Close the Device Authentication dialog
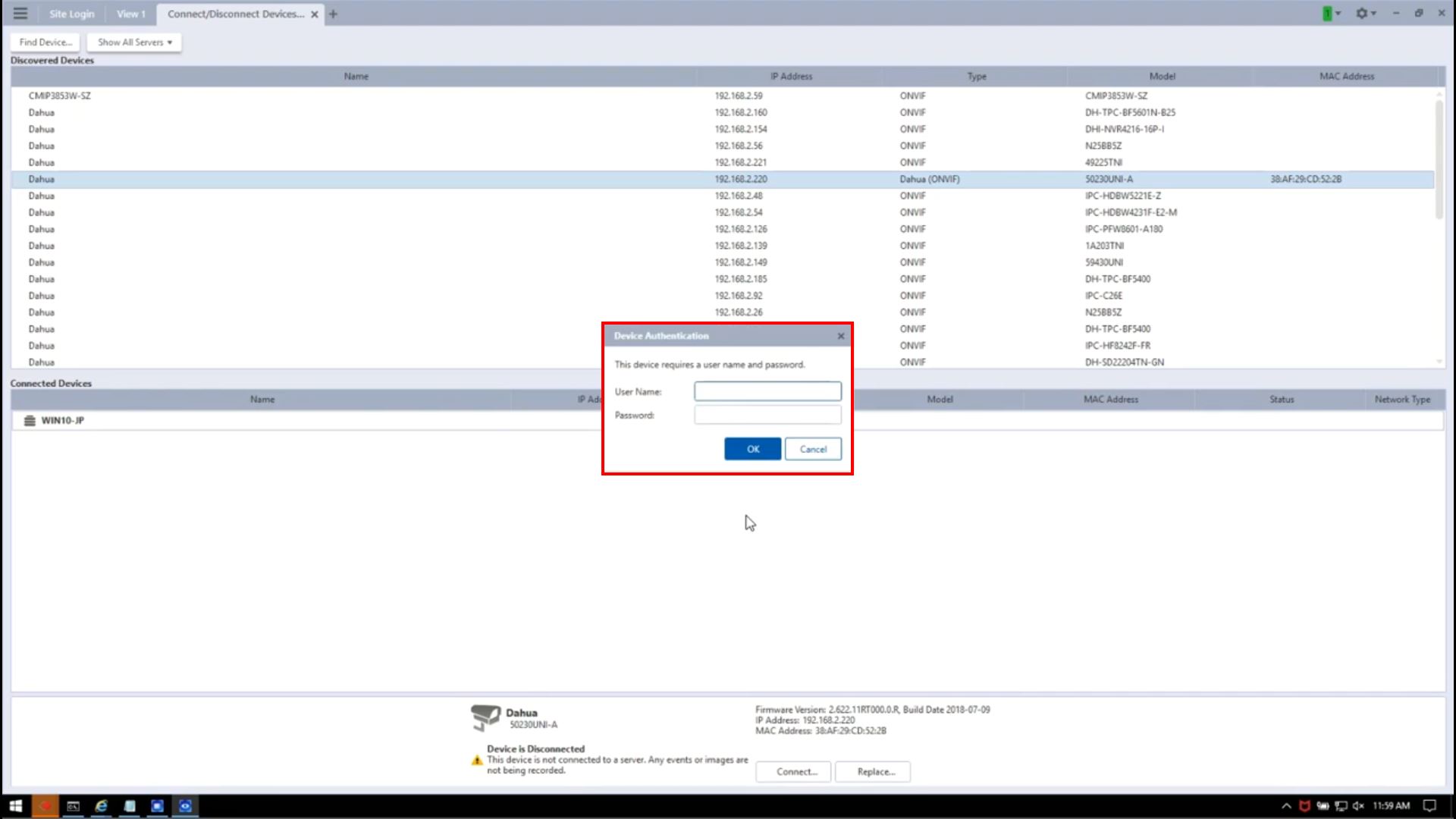This screenshot has height=819, width=1456. [840, 336]
